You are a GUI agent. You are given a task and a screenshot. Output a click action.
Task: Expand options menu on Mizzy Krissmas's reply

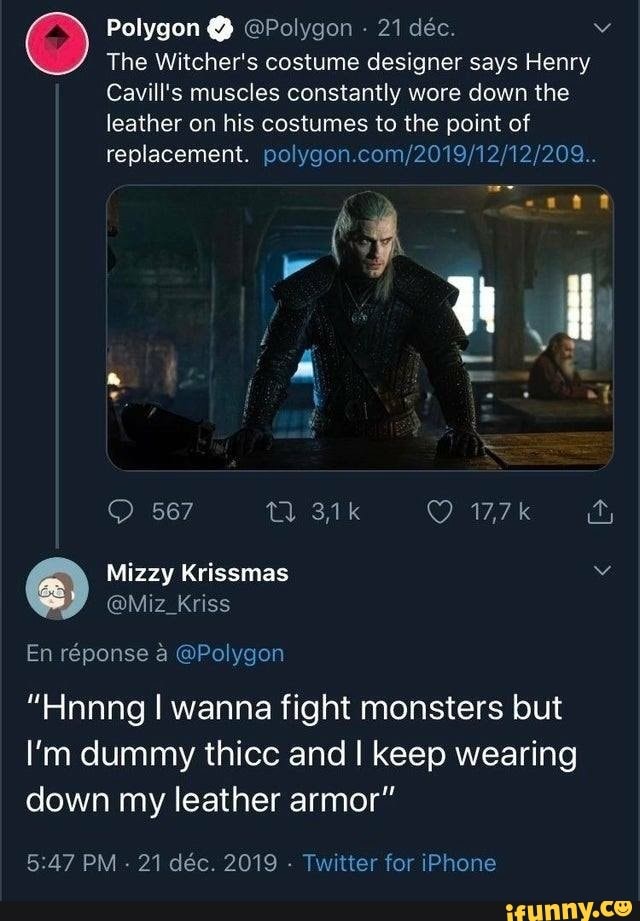[x=600, y=568]
